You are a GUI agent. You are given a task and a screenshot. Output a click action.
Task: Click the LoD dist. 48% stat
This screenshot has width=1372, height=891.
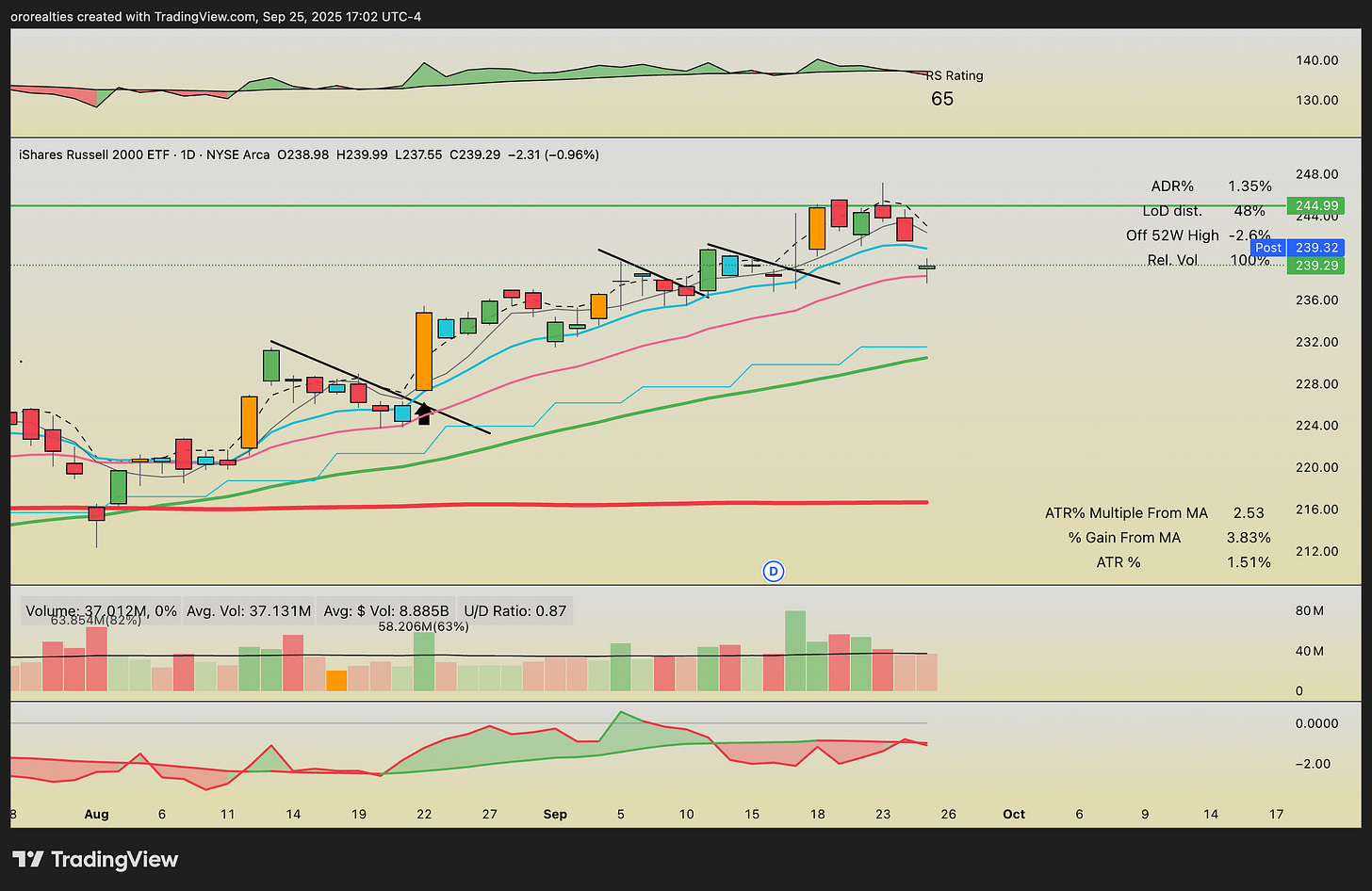[x=1203, y=211]
